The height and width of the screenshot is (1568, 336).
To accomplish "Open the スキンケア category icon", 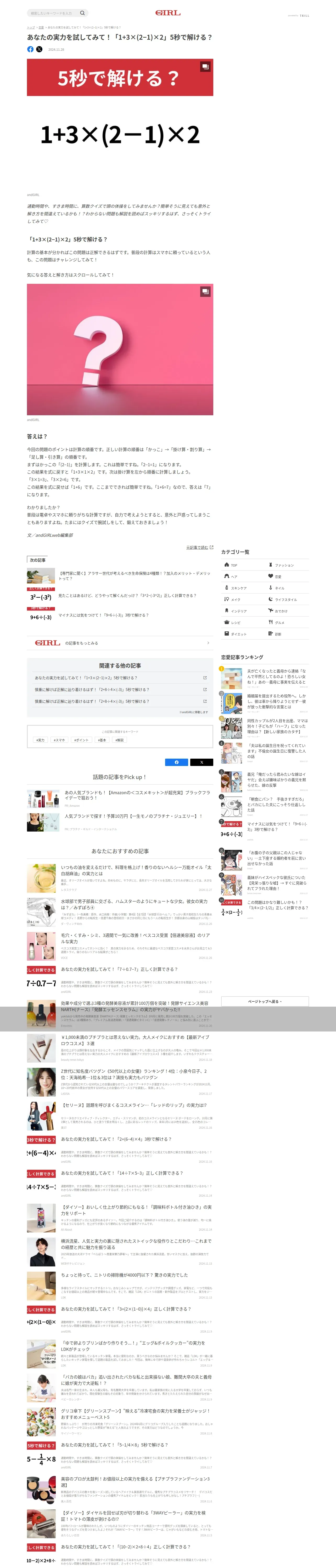I will (x=227, y=588).
